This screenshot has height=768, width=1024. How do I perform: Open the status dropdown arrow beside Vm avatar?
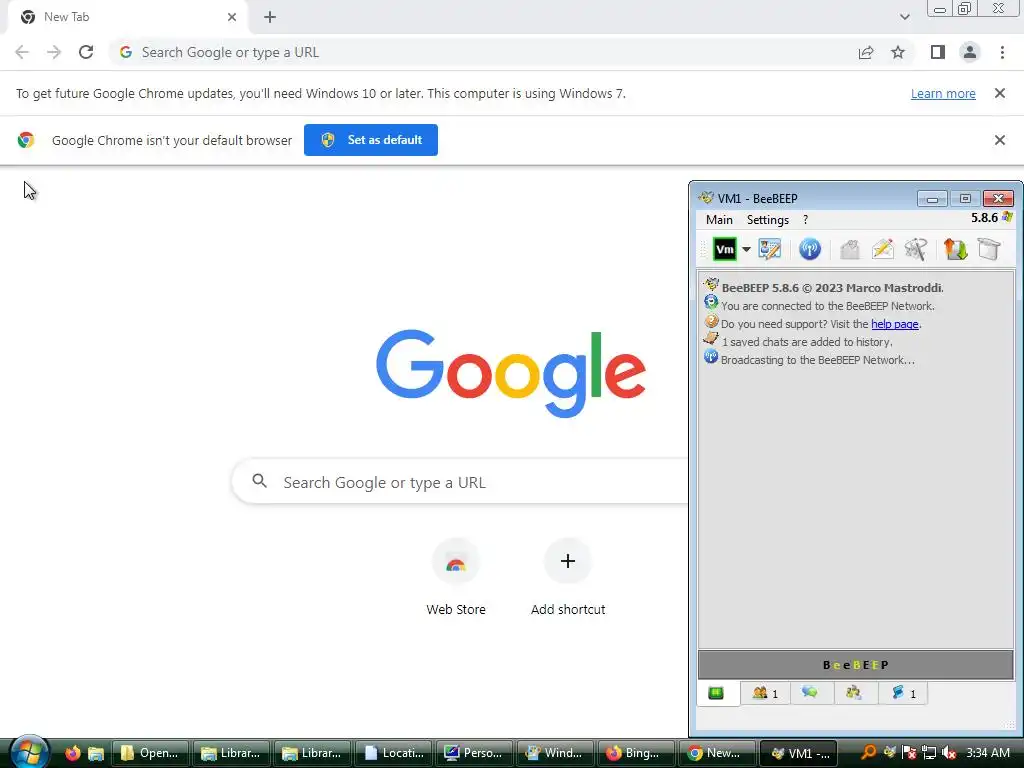tap(746, 249)
